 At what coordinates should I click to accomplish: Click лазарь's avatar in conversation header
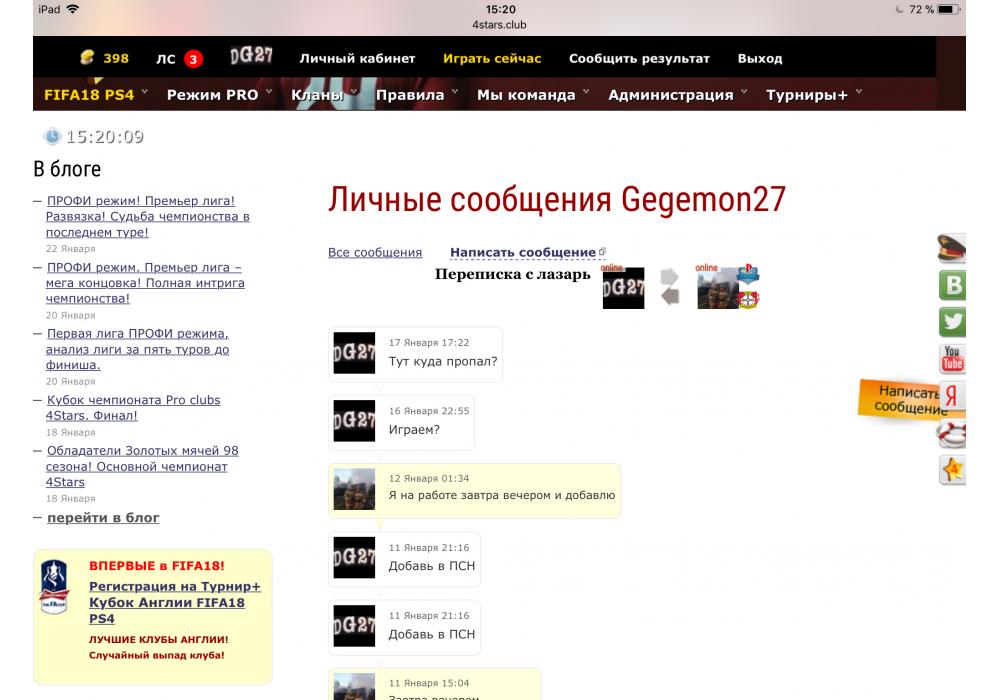point(718,288)
